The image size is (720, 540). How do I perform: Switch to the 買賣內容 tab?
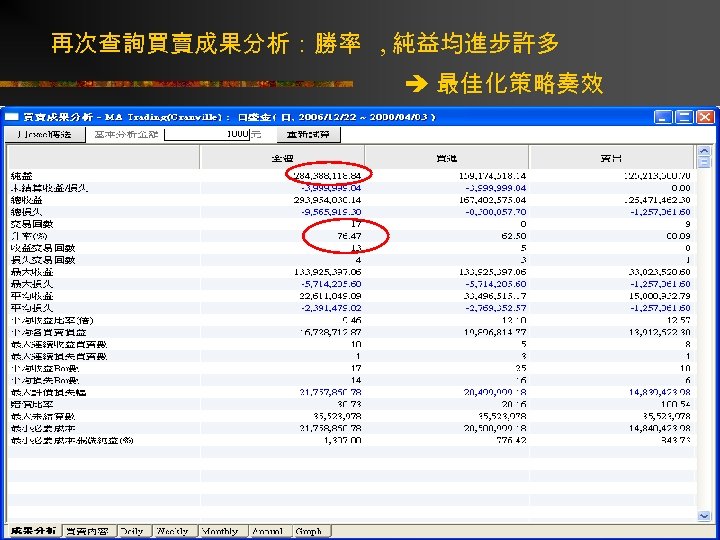[x=88, y=531]
